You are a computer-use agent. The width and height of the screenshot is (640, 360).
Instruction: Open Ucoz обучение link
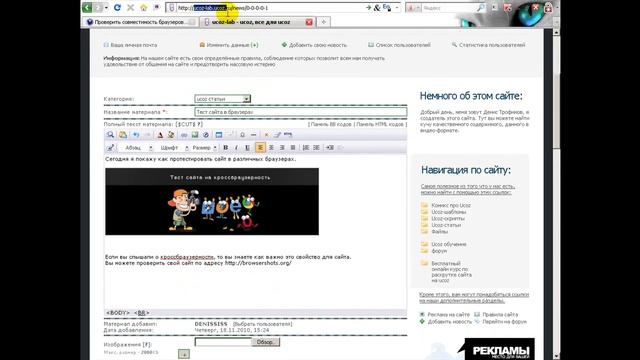point(449,244)
